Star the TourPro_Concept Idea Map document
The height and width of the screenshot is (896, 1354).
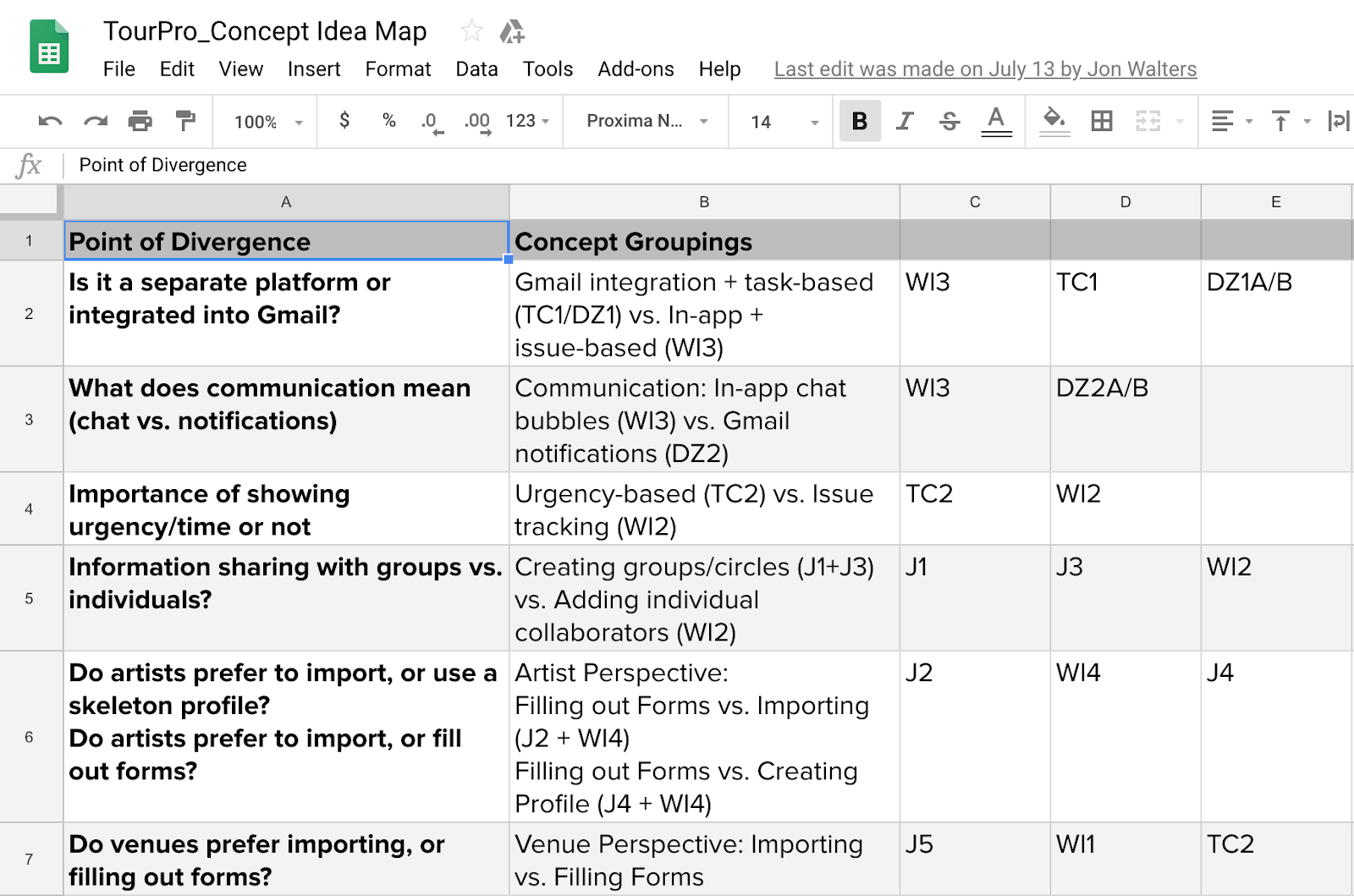coord(471,32)
